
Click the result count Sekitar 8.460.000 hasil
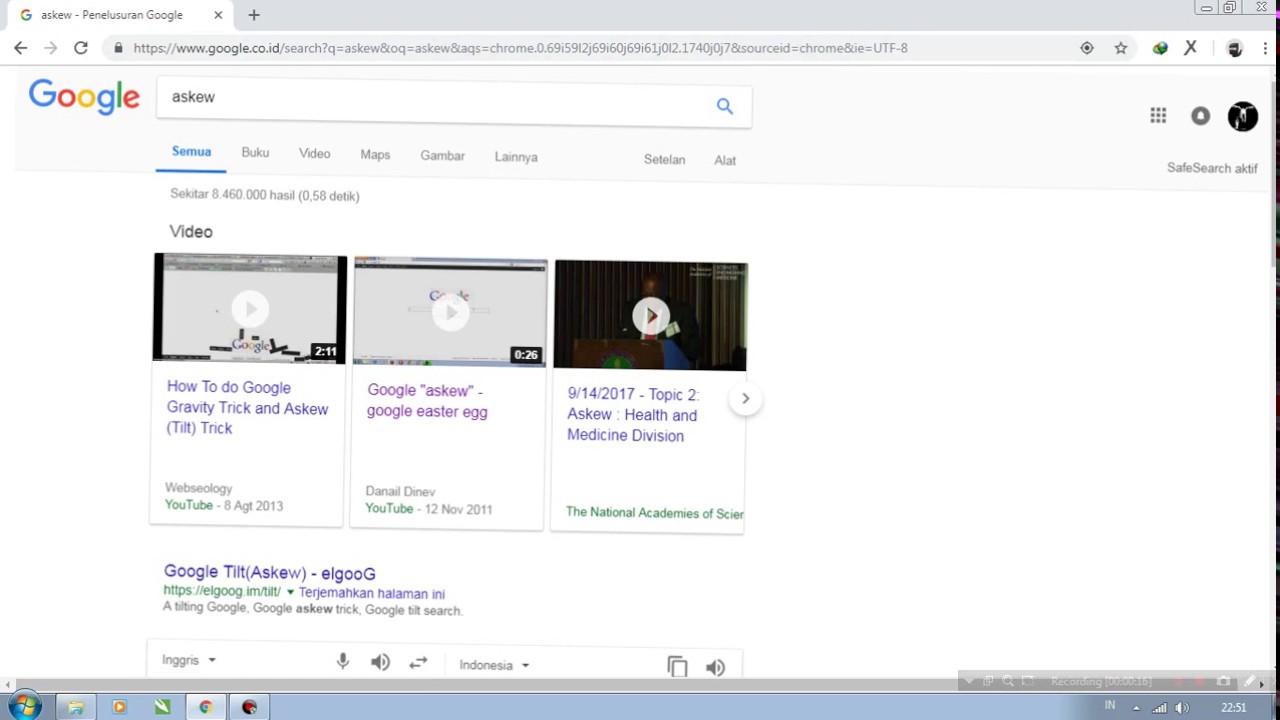265,195
